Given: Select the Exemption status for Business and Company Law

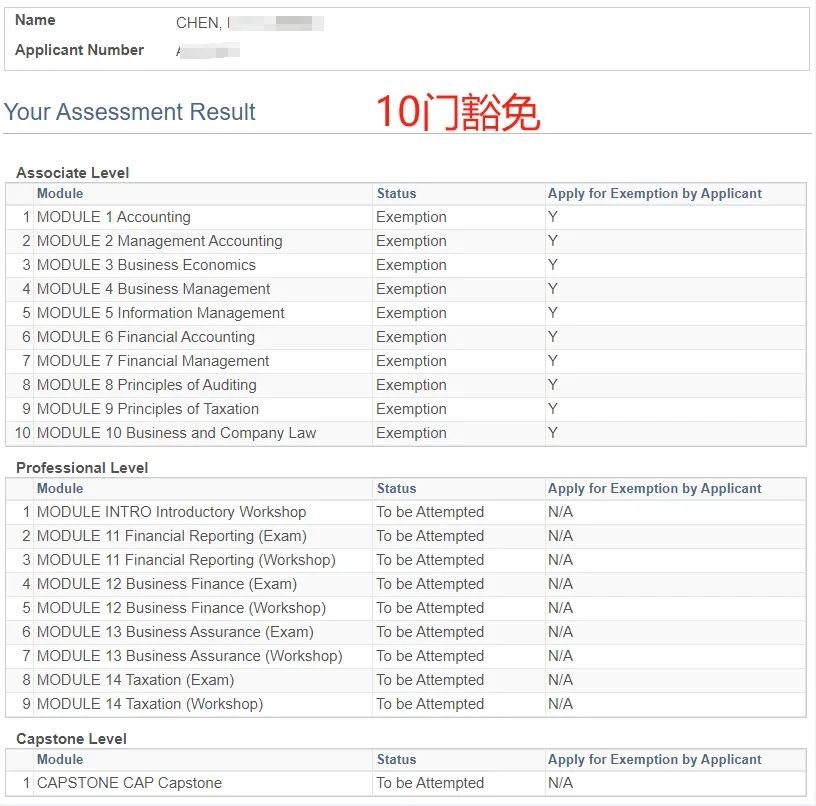Looking at the screenshot, I should coord(412,433).
